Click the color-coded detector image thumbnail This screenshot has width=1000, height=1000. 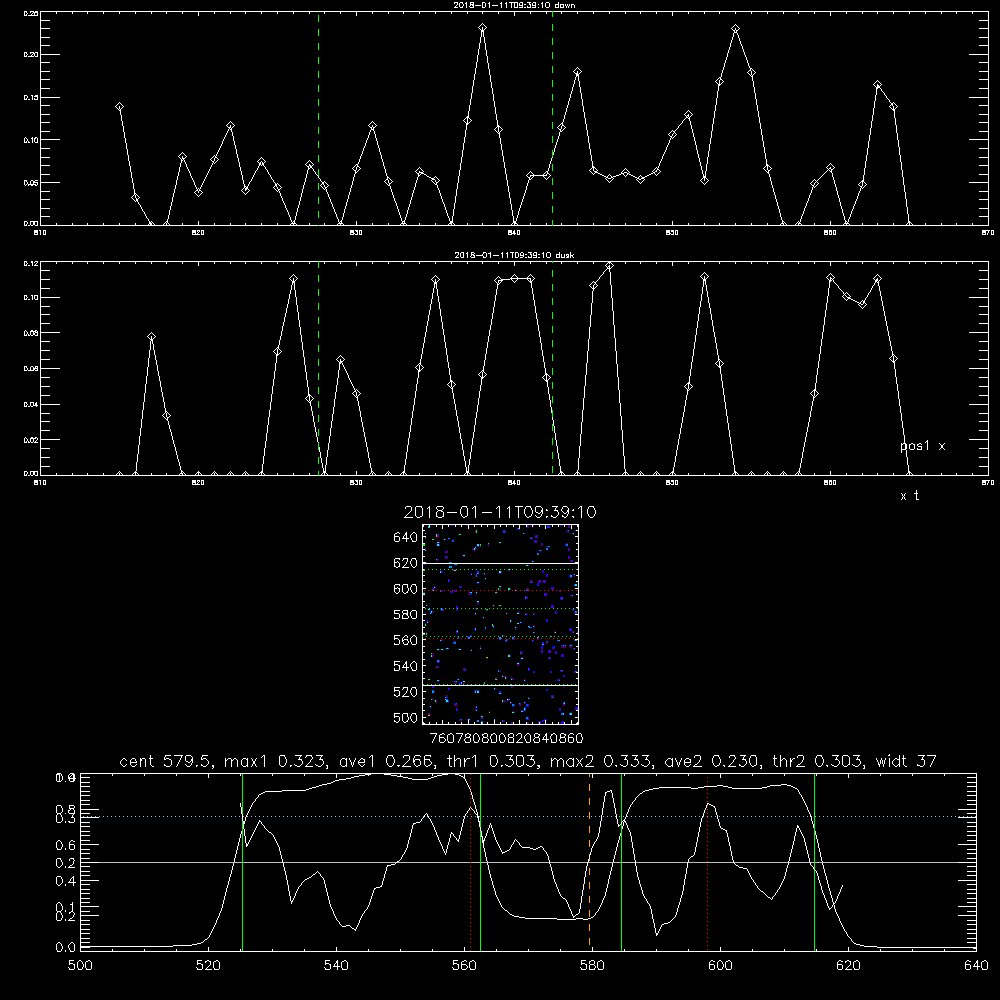pyautogui.click(x=501, y=624)
